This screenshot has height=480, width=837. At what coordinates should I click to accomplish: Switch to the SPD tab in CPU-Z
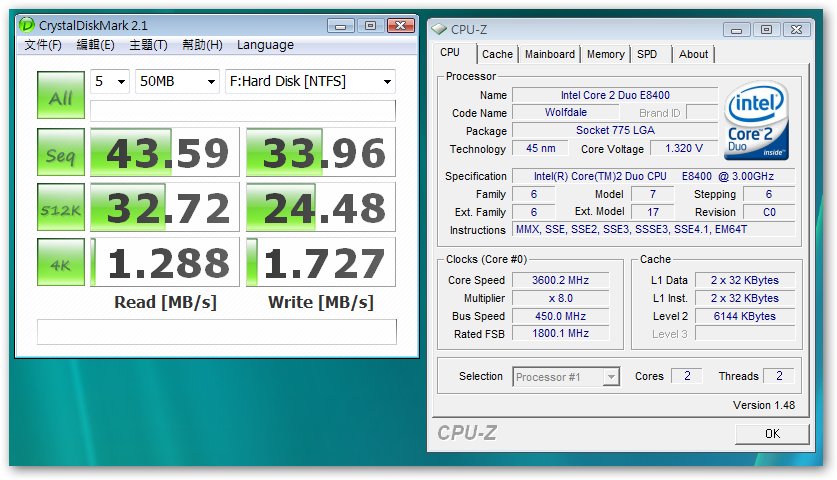click(x=647, y=54)
